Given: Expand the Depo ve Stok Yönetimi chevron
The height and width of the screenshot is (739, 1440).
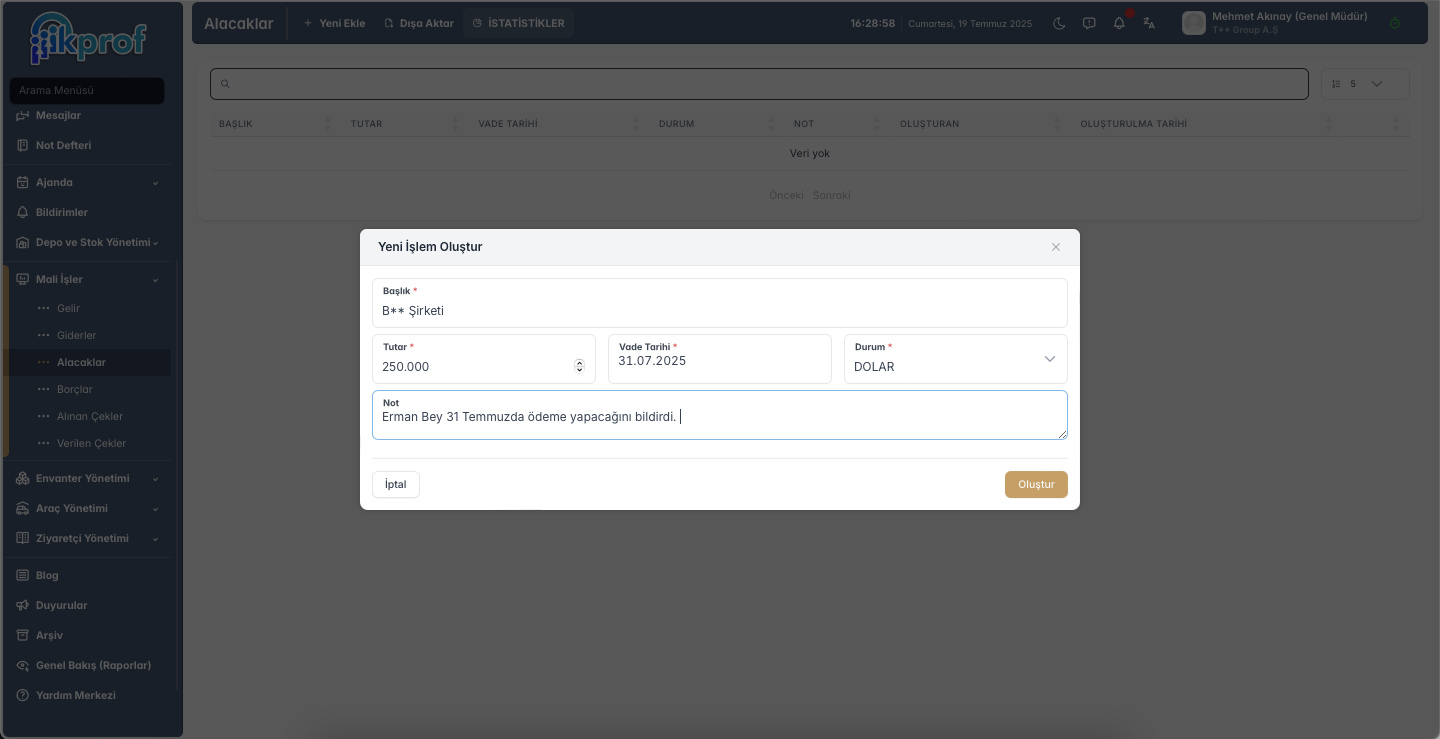Looking at the screenshot, I should [x=155, y=243].
